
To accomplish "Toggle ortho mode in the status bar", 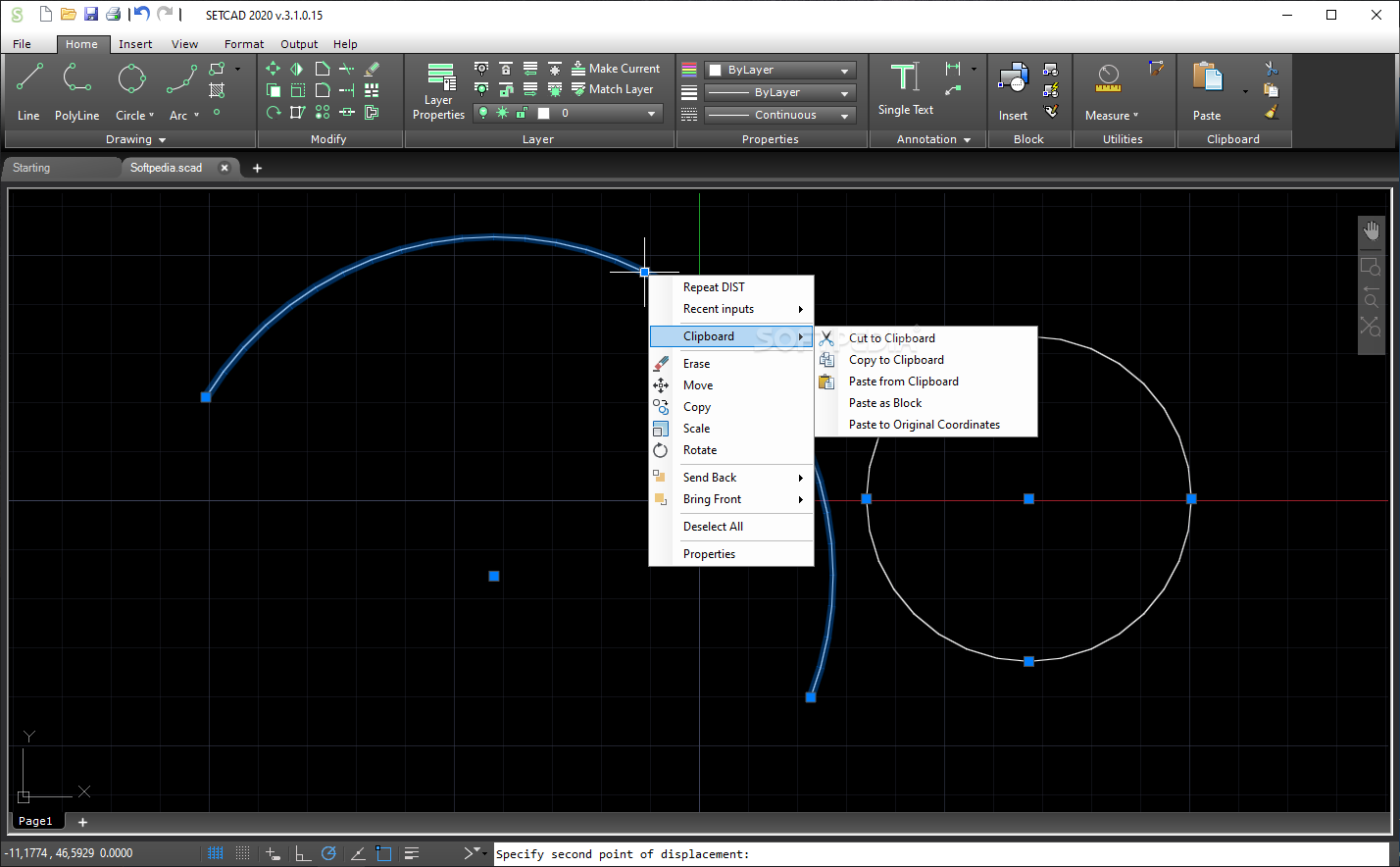I will (x=303, y=853).
